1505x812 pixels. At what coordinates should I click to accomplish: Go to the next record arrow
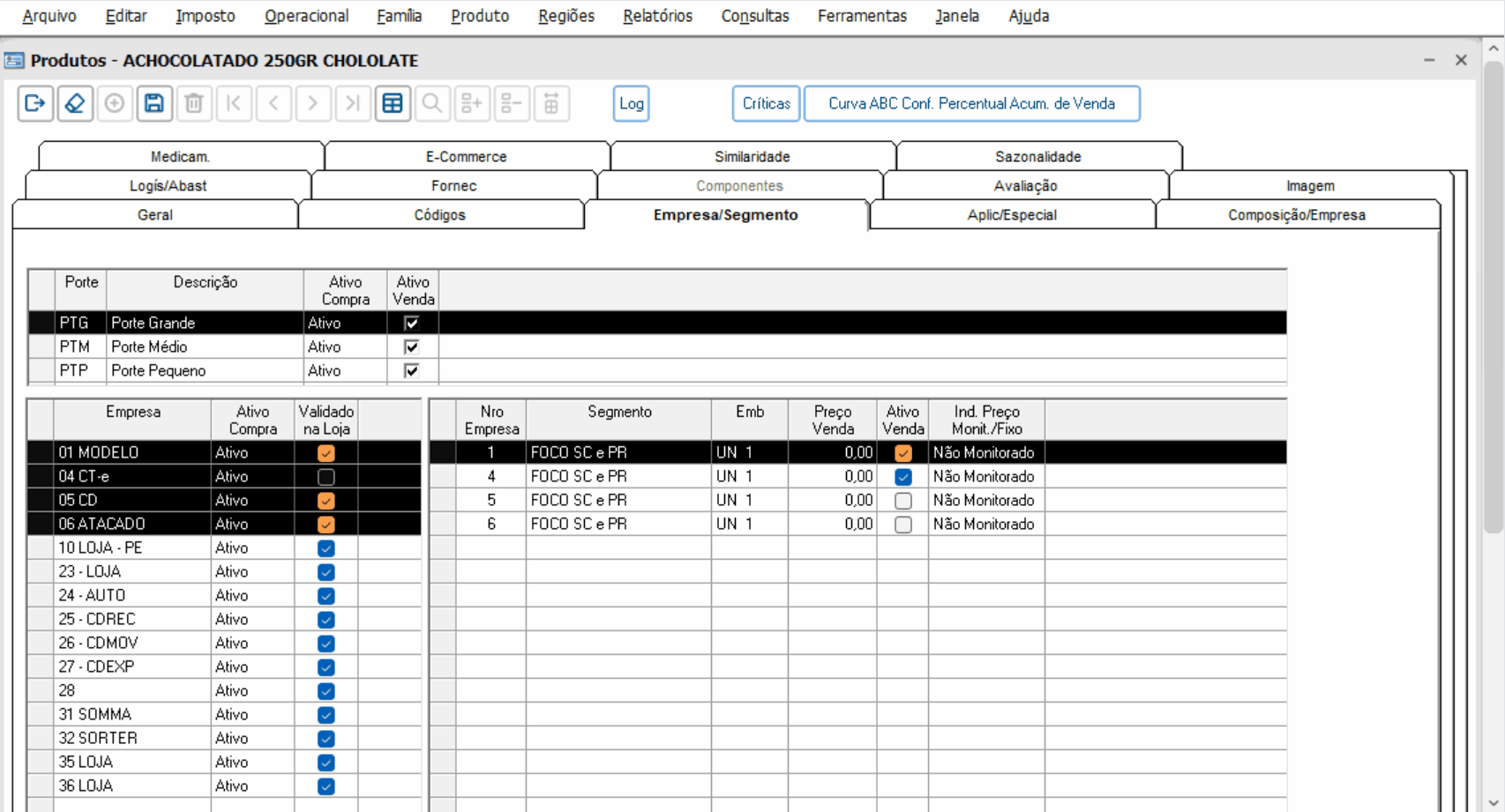[313, 104]
